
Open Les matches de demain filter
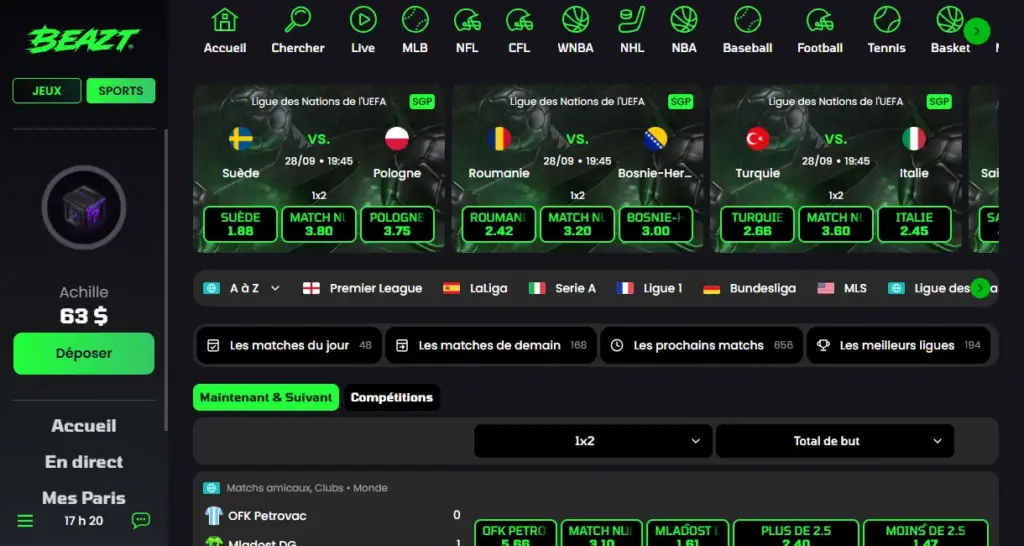pos(490,345)
